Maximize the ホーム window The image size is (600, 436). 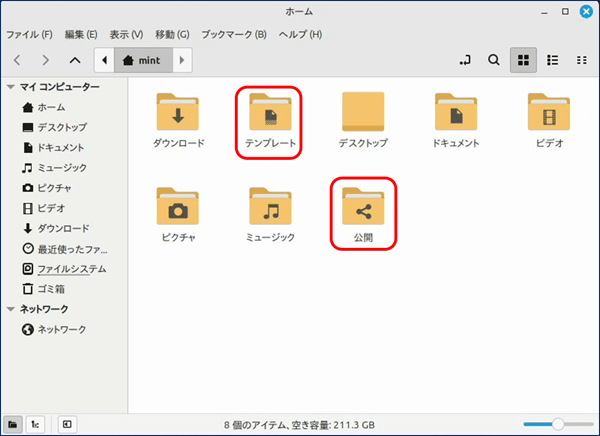pos(565,12)
